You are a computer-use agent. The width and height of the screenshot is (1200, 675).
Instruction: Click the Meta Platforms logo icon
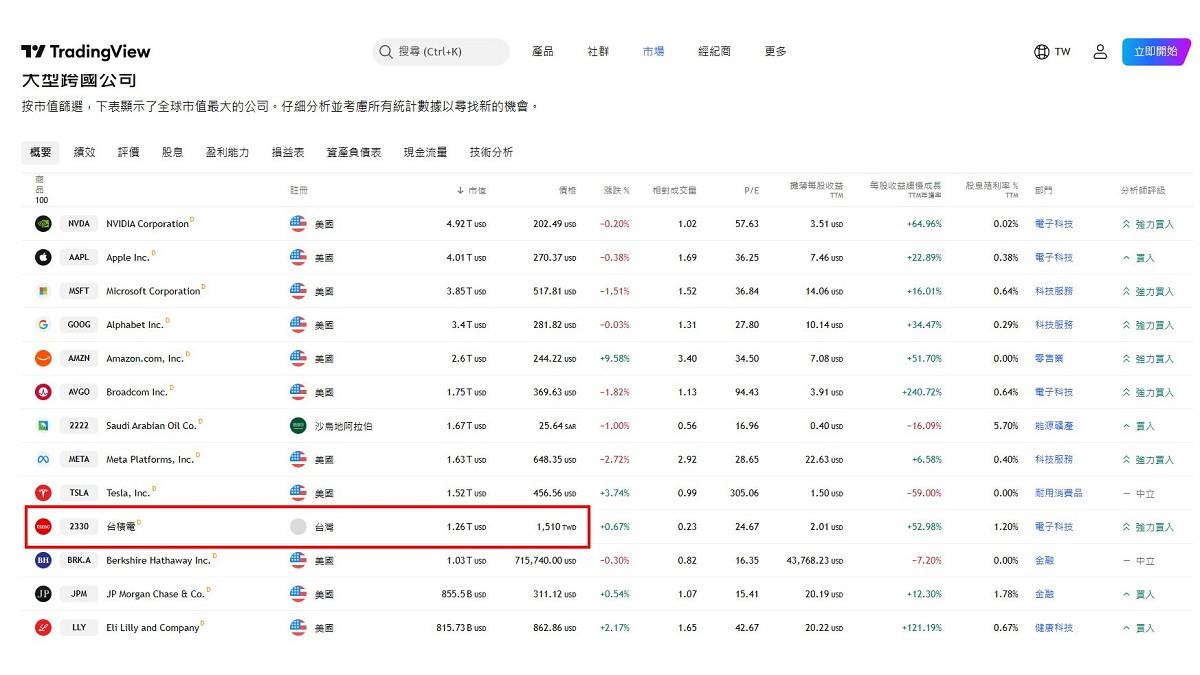[43, 459]
